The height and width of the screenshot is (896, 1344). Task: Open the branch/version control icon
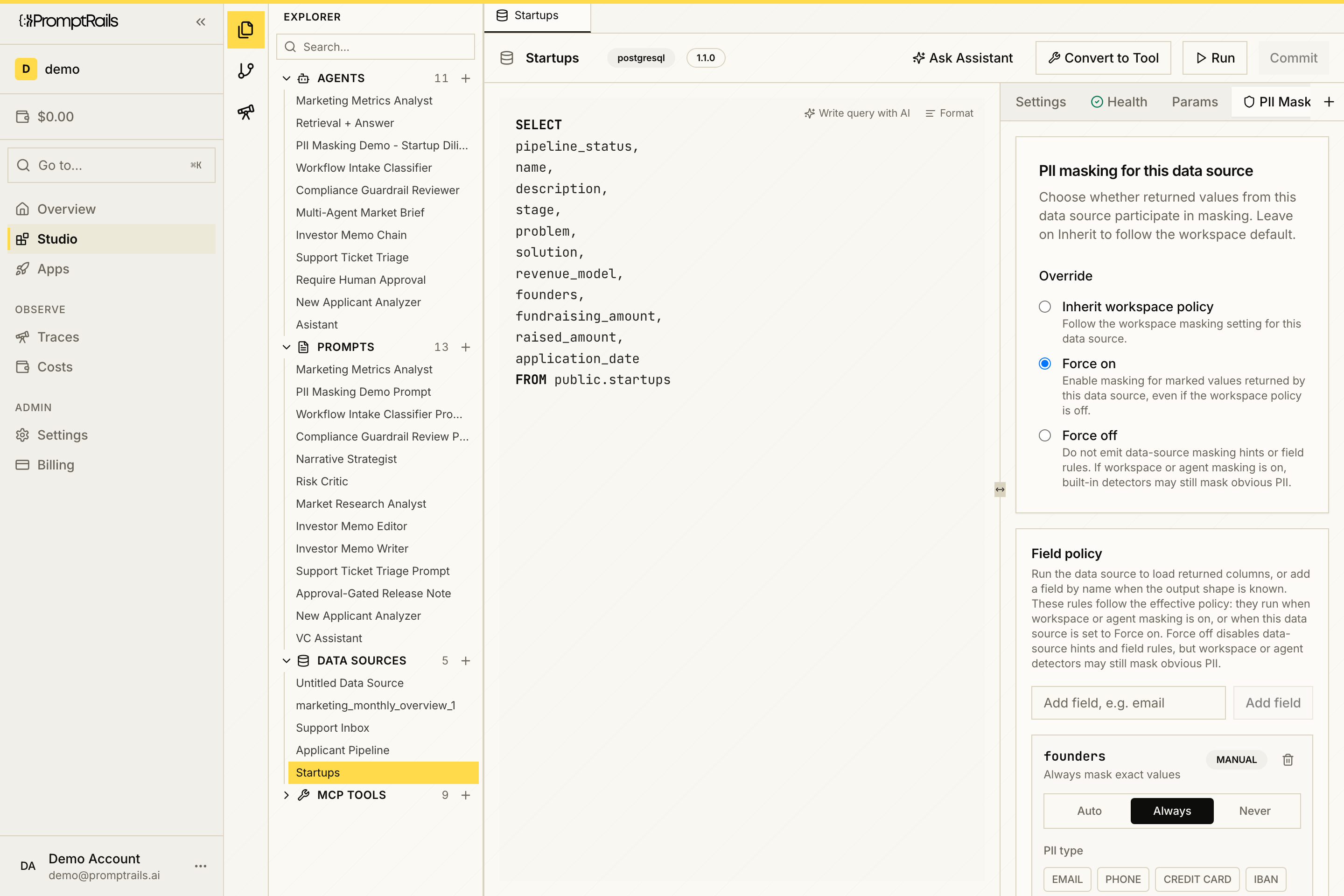click(246, 71)
